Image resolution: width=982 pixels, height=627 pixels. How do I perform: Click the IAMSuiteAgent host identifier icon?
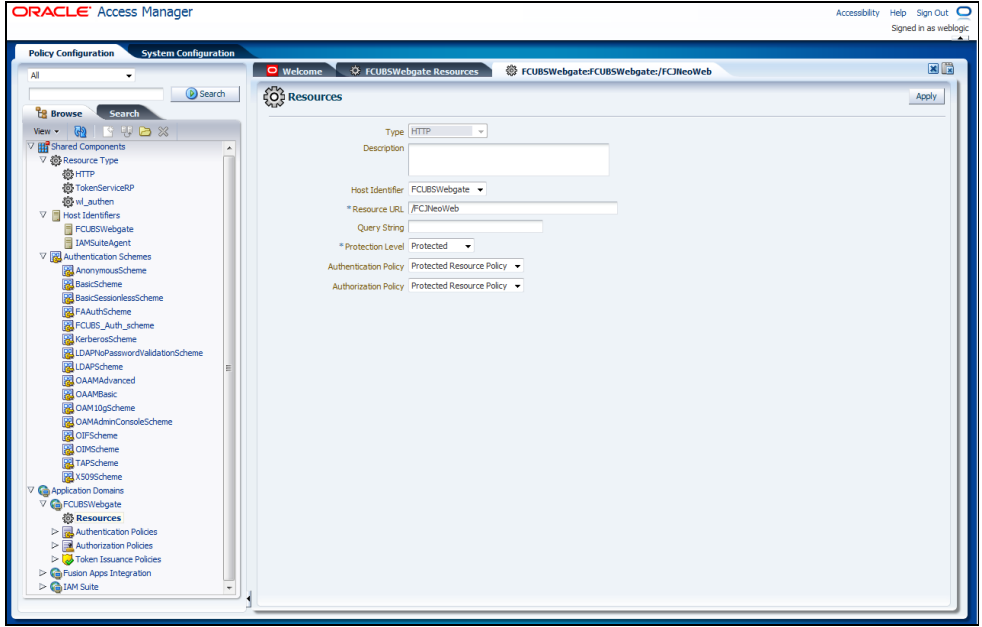tap(68, 243)
